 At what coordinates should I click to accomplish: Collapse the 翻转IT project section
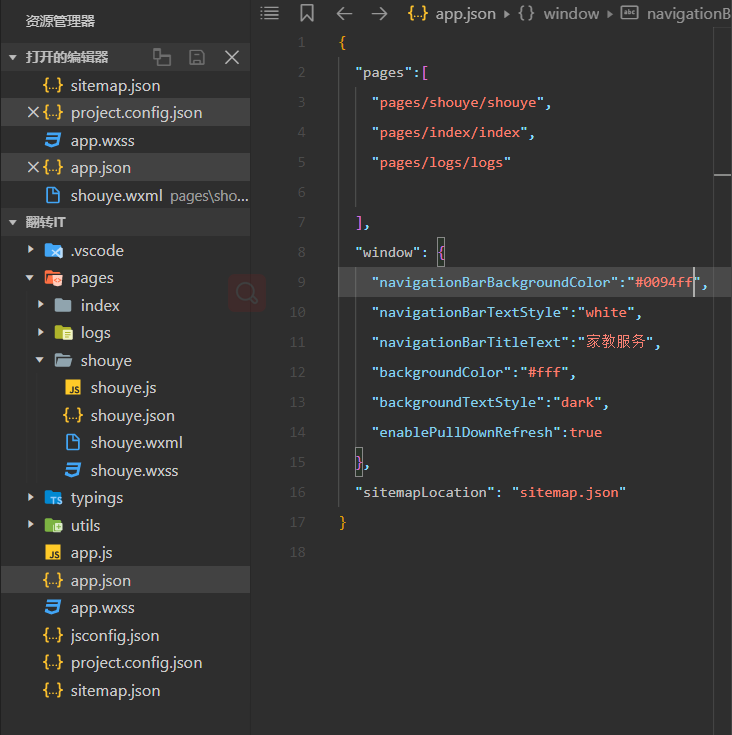13,222
